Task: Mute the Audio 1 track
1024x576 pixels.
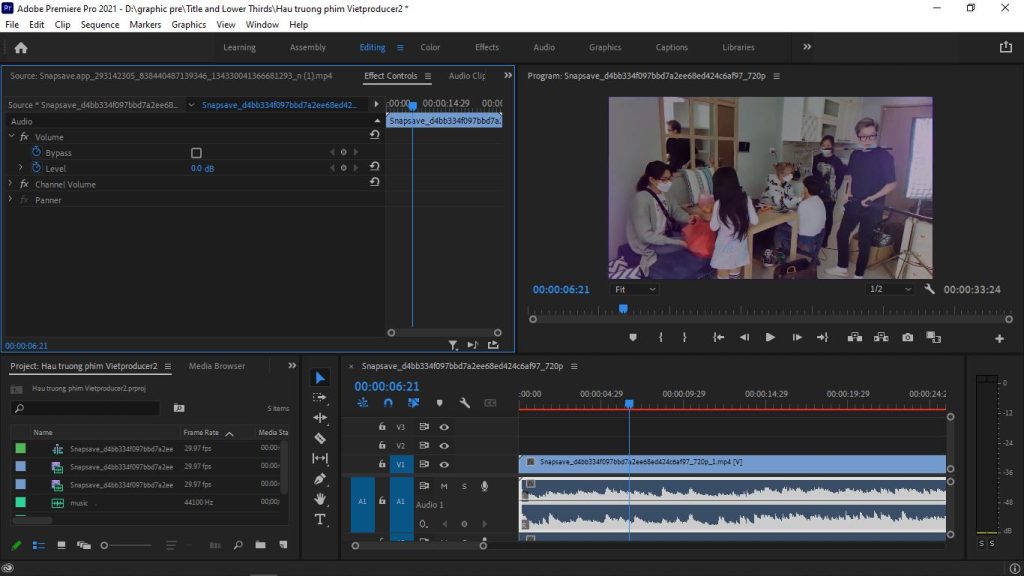Action: pyautogui.click(x=444, y=486)
